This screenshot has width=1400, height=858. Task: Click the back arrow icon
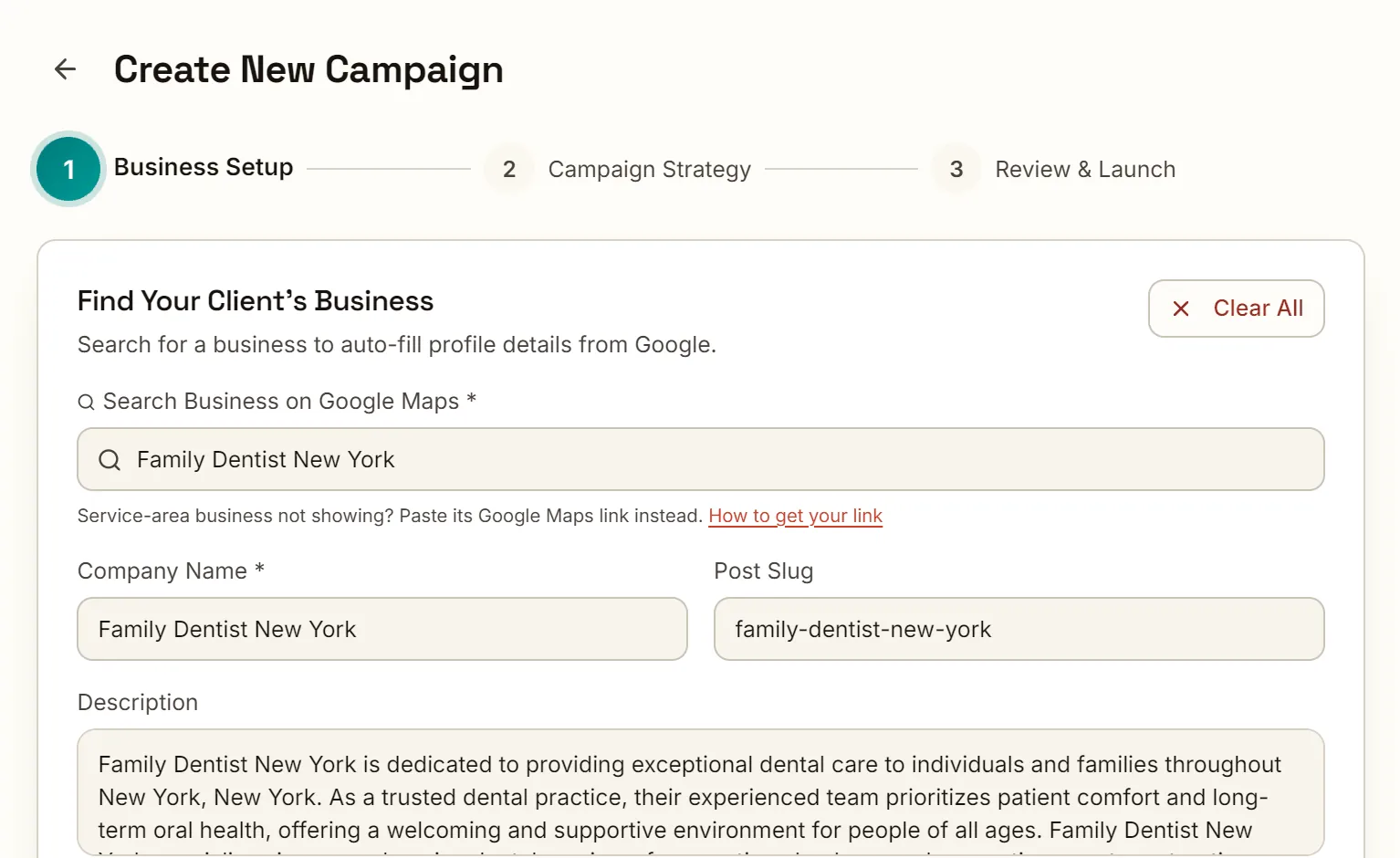(x=65, y=69)
